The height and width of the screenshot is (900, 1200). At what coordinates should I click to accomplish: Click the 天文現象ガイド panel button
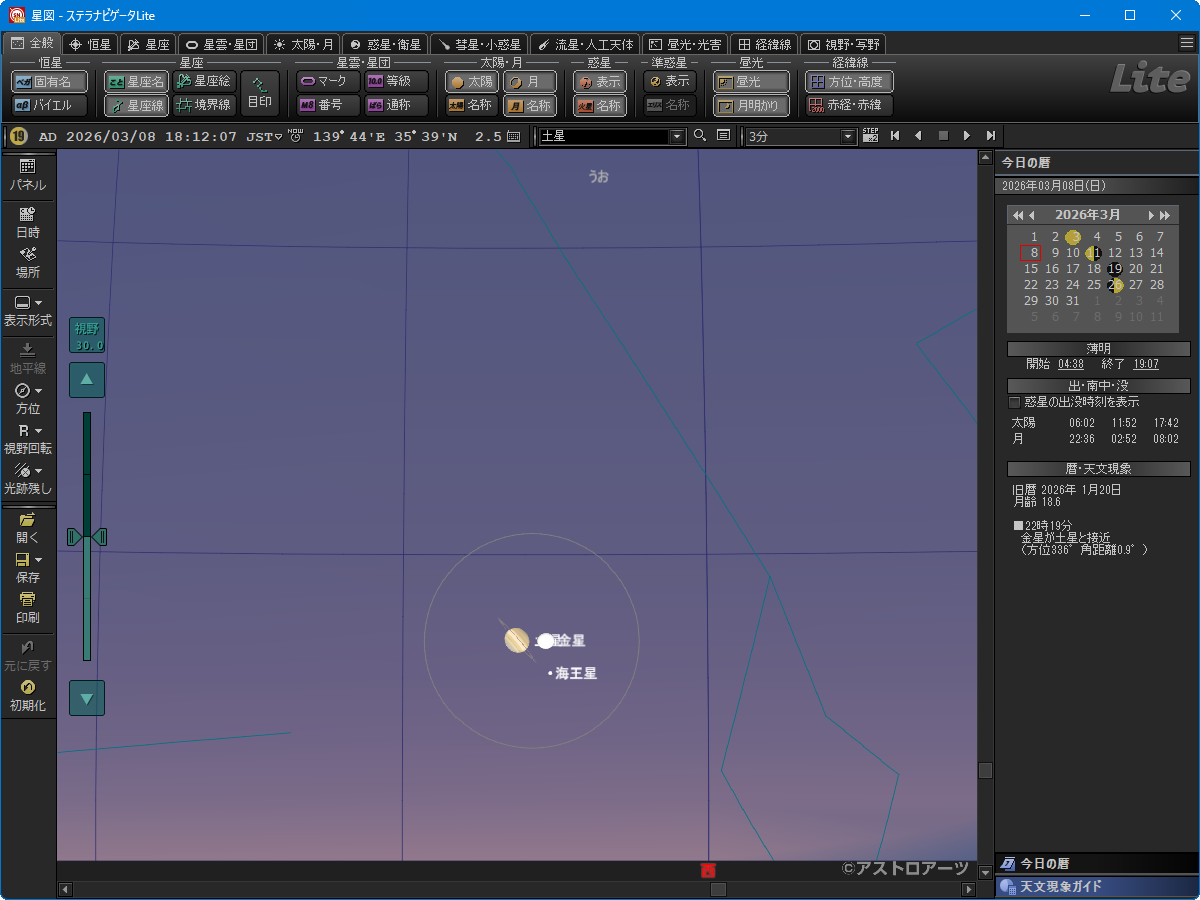1096,887
